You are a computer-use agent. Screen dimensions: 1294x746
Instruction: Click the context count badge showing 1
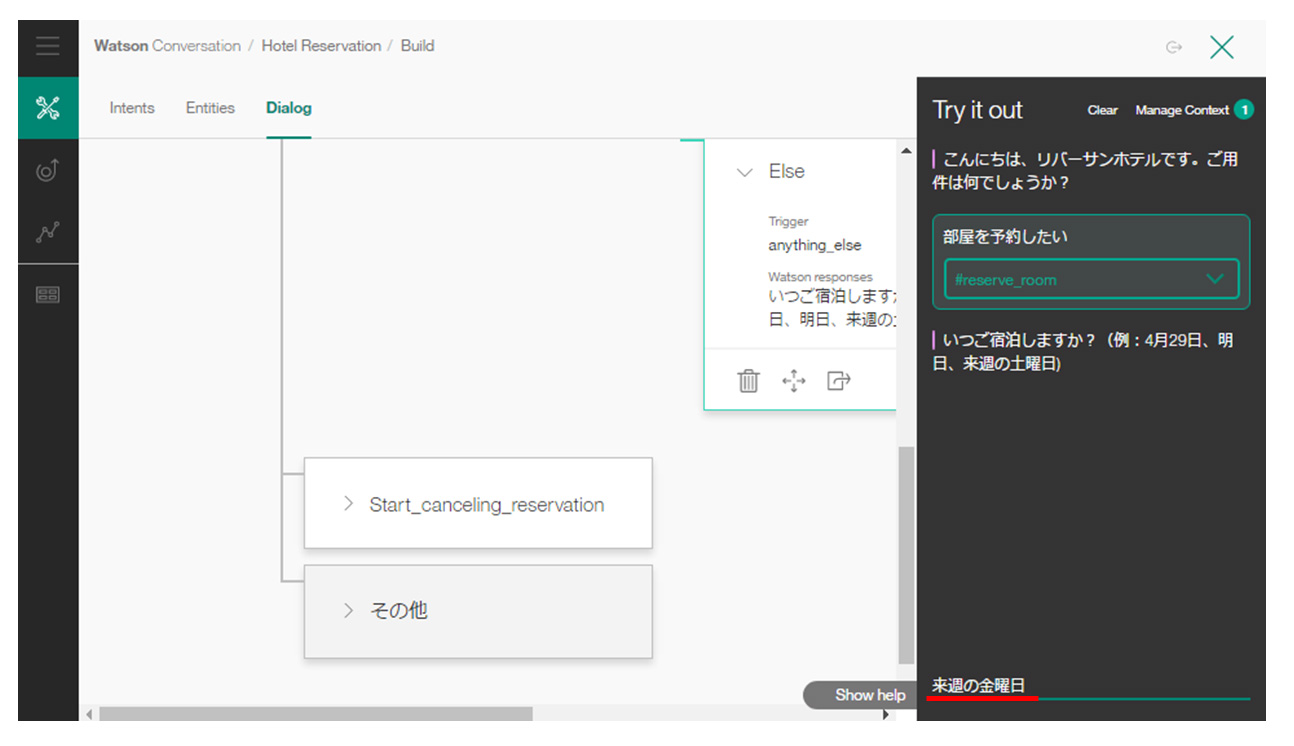[1243, 110]
